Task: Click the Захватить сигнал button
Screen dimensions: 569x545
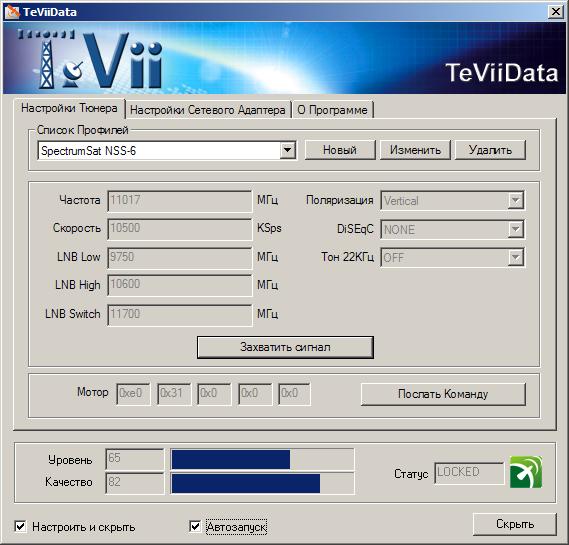Action: 285,347
